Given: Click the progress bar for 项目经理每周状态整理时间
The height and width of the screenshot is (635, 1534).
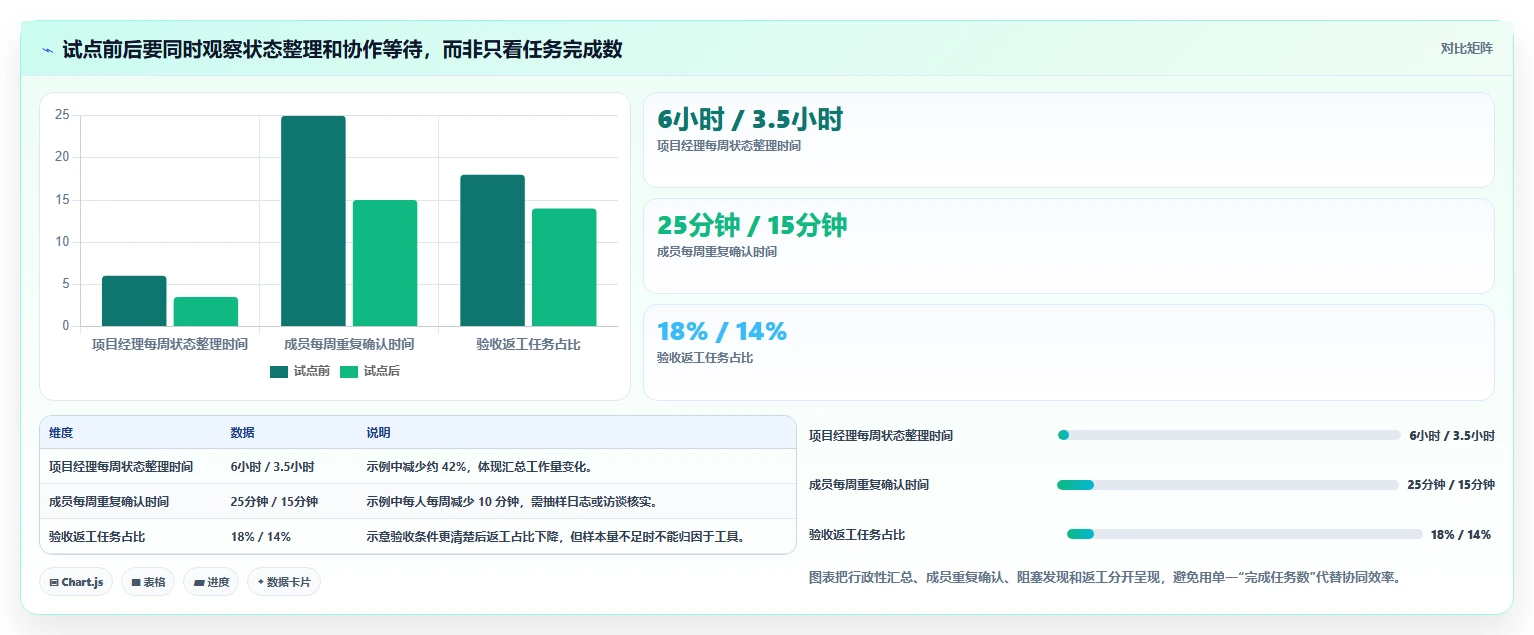Looking at the screenshot, I should click(x=1229, y=435).
